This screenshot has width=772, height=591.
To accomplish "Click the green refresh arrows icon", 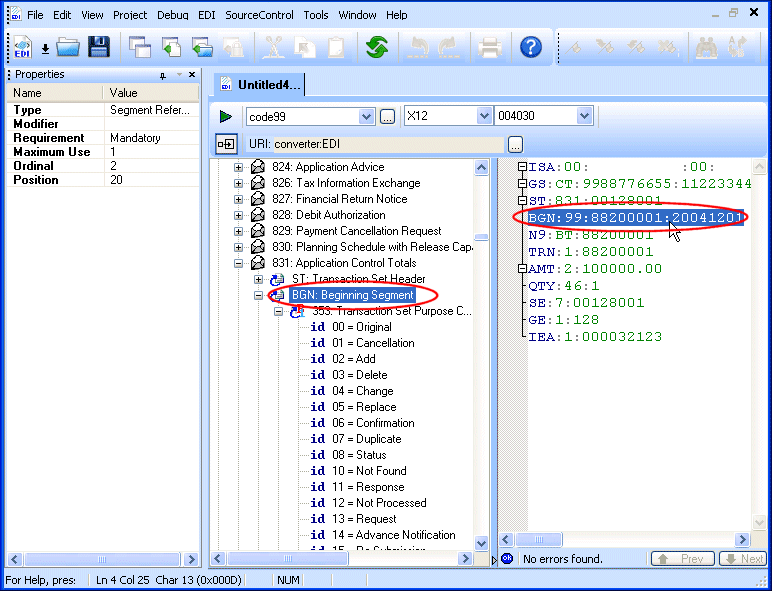I will coord(377,46).
